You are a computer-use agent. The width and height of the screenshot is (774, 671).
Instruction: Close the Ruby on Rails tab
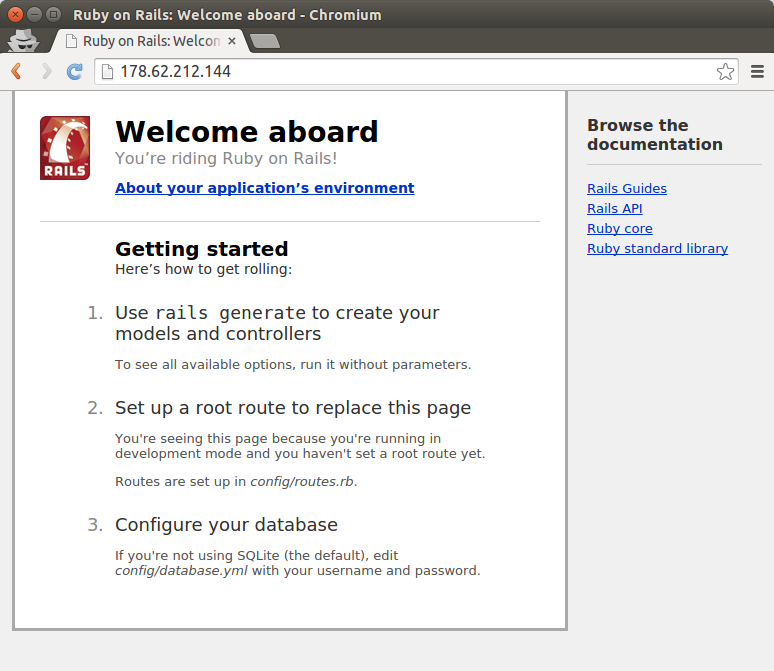click(232, 41)
